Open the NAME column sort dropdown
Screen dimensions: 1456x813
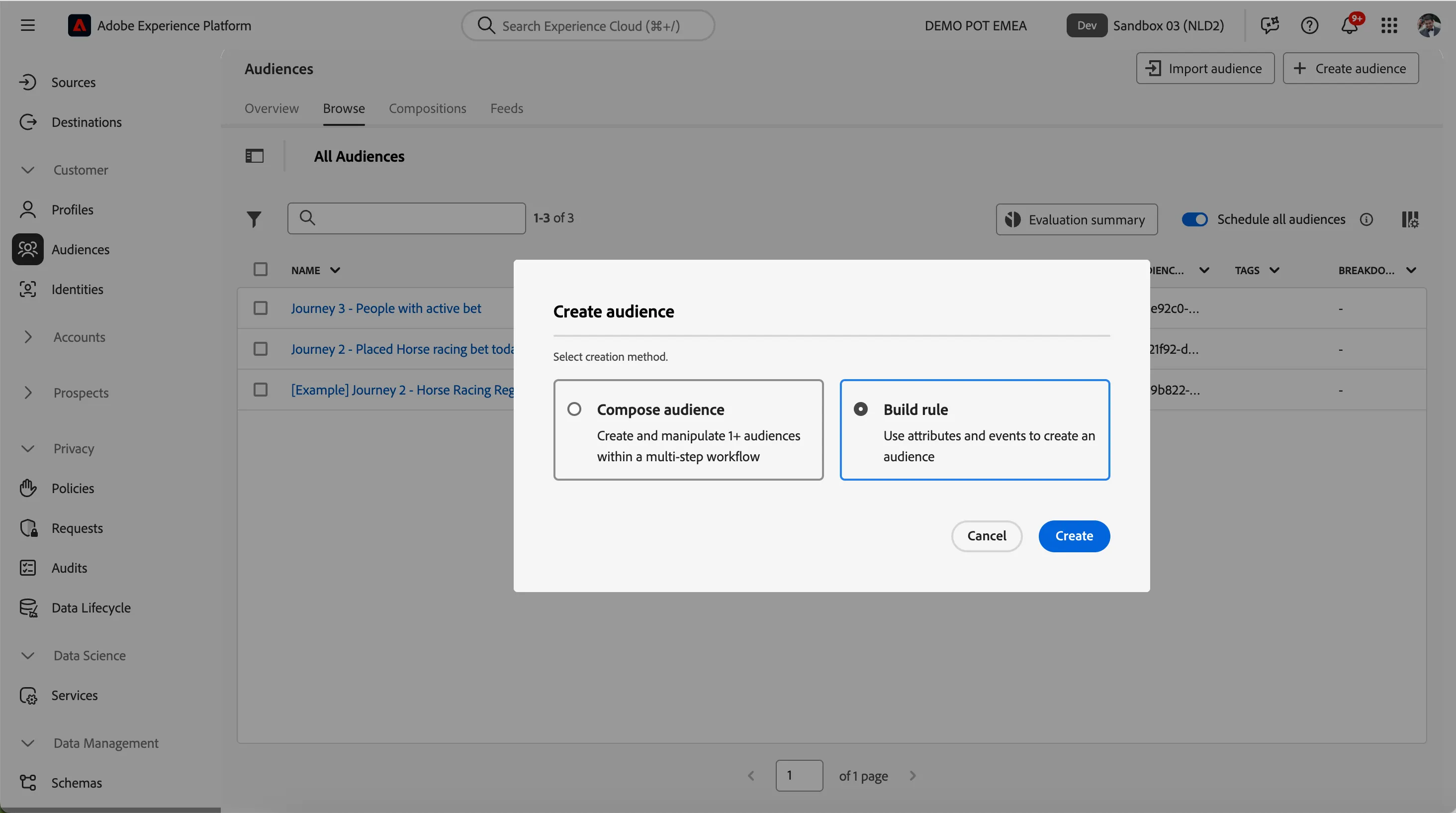click(x=335, y=270)
